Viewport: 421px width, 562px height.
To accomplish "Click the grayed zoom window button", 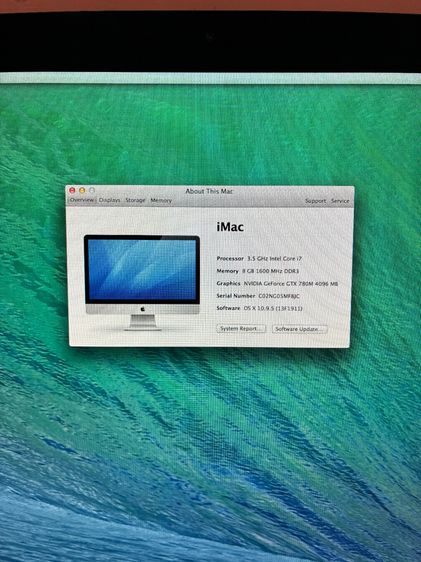I will 92,190.
